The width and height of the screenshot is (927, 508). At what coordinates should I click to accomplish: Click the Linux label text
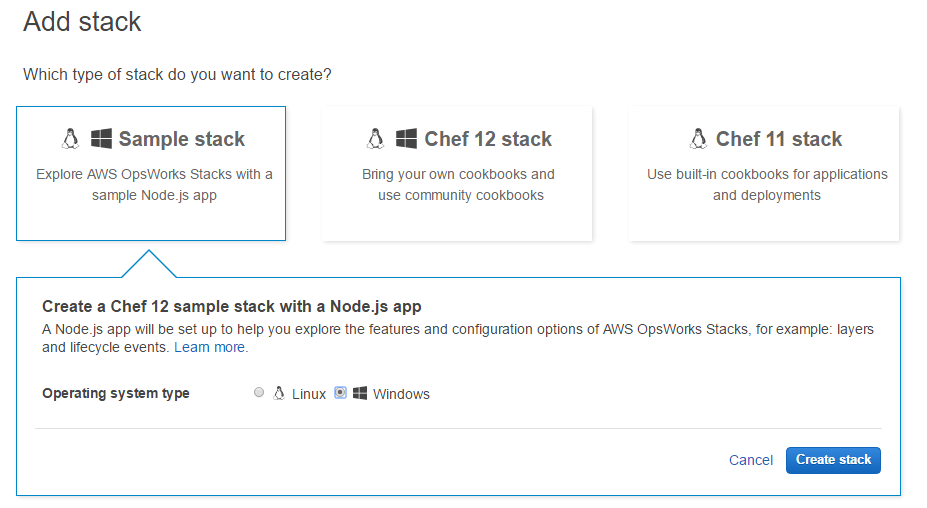[x=309, y=394]
